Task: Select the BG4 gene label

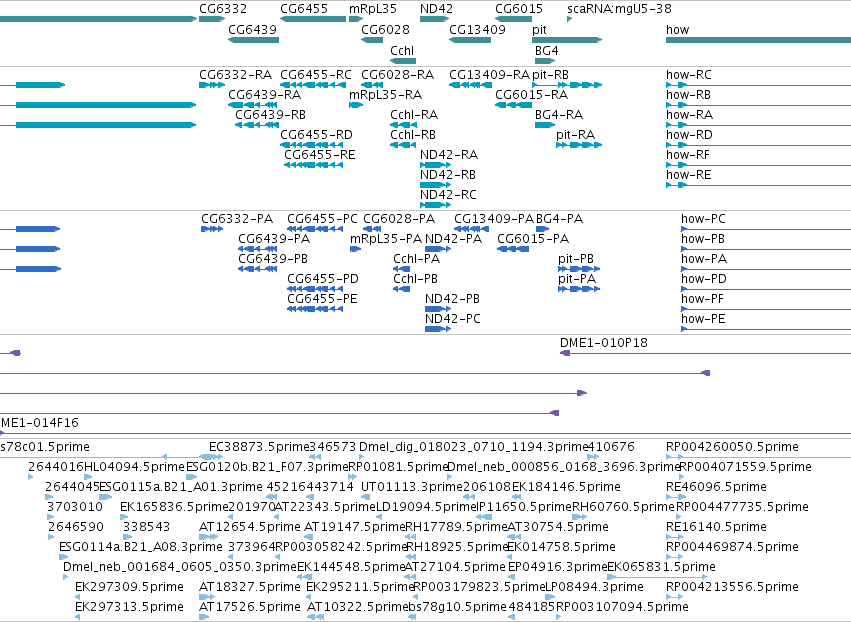Action: tap(547, 50)
